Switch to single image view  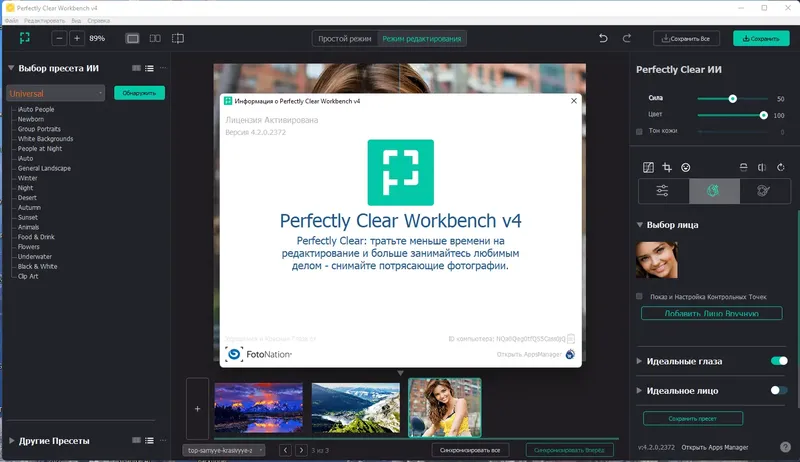tap(133, 39)
